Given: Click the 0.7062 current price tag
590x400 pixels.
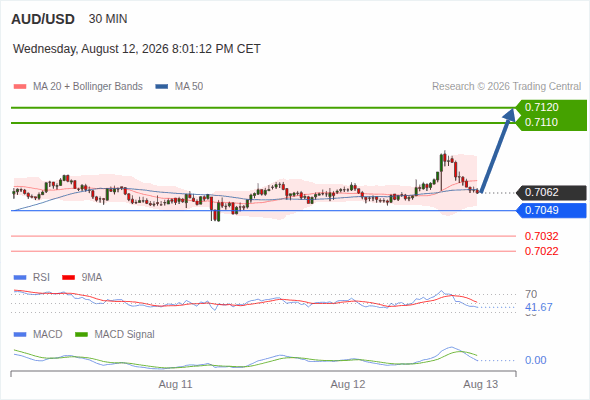Looking at the screenshot, I should (551, 193).
